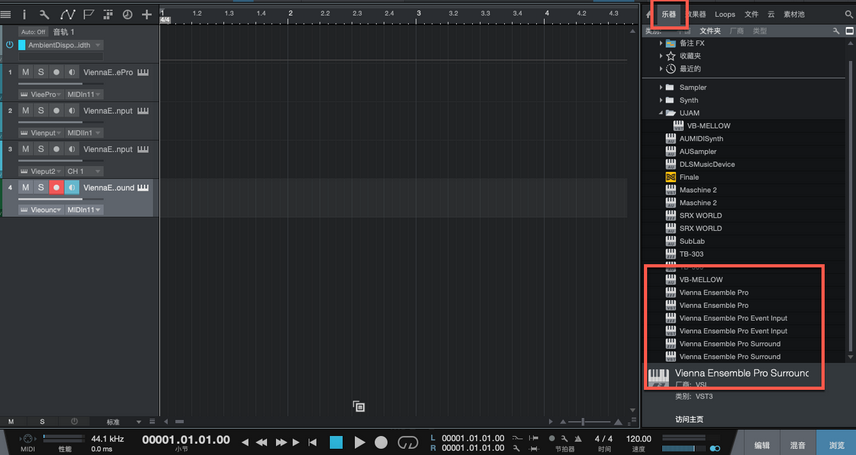Screen dimensions: 856x455
Task: Switch to the 文件 browser tab
Action: coord(751,14)
